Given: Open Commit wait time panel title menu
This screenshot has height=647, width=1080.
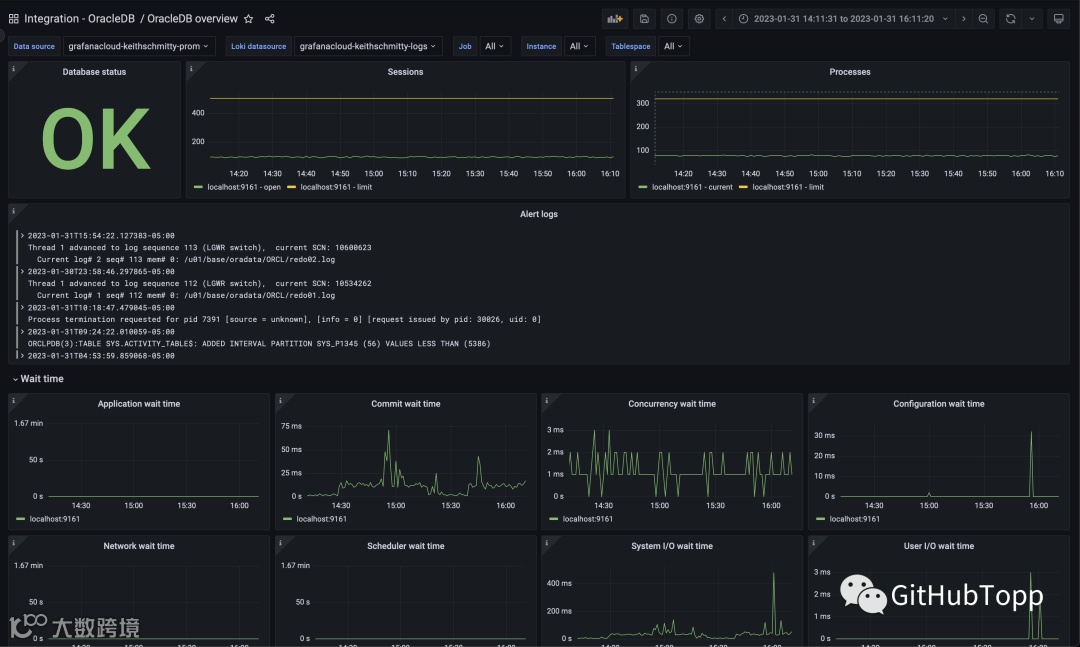Looking at the screenshot, I should tap(405, 404).
